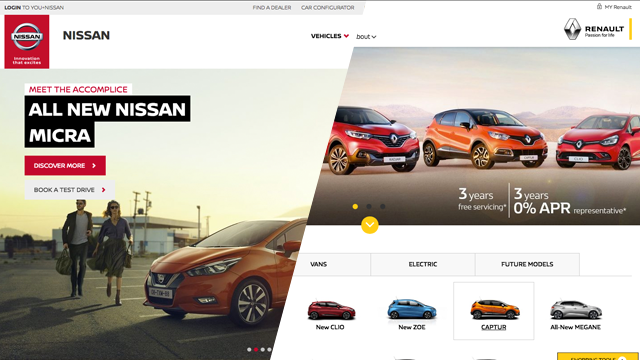
Task: Click the Renault diamond logo
Action: 572,29
